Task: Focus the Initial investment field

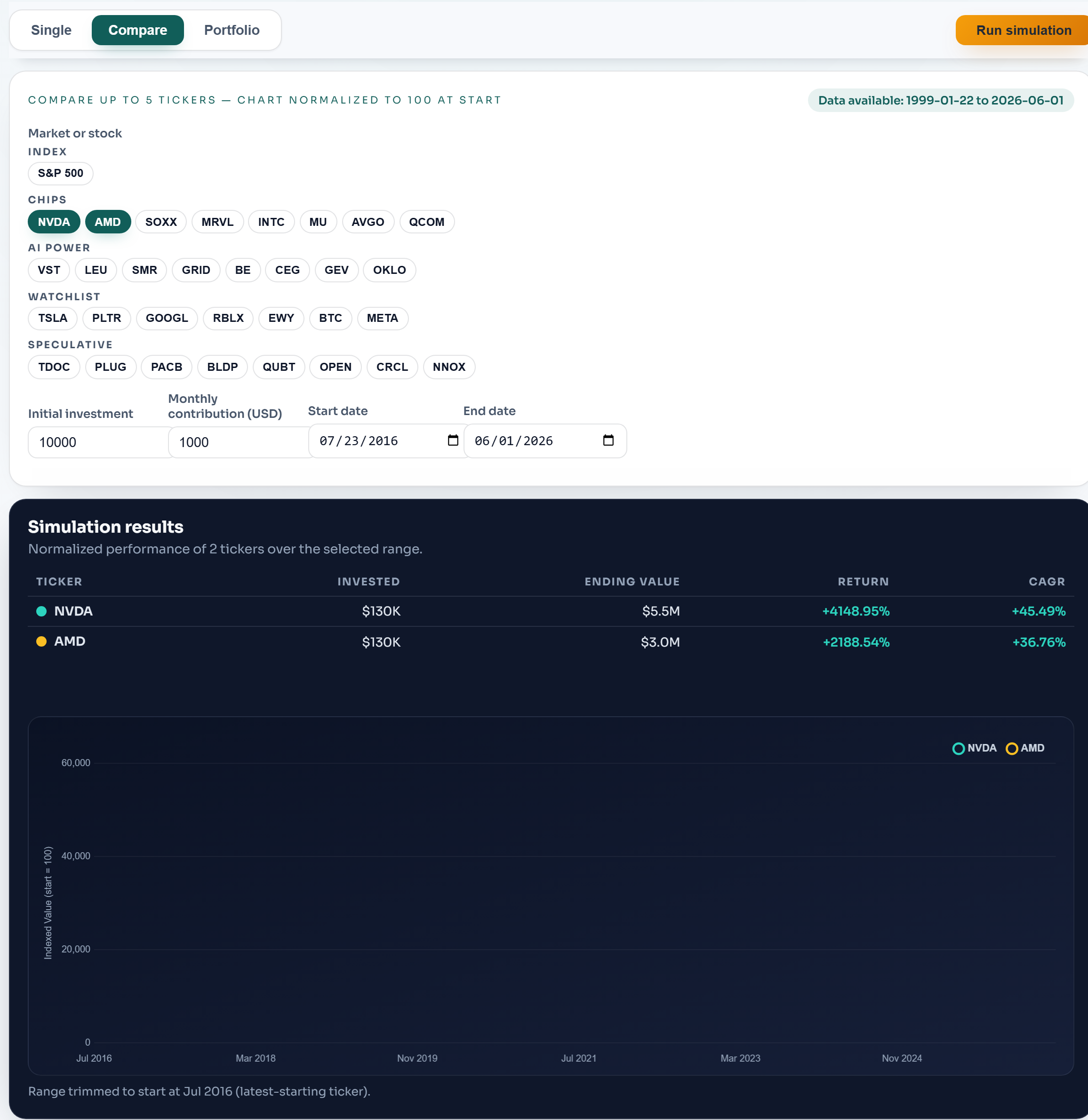Action: point(98,442)
